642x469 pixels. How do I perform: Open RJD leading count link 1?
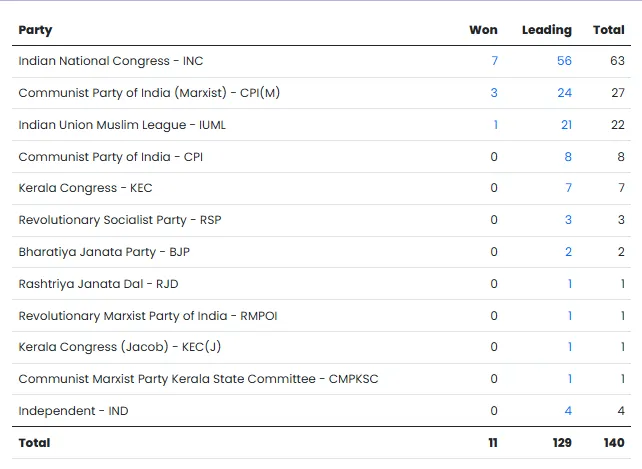pyautogui.click(x=570, y=284)
